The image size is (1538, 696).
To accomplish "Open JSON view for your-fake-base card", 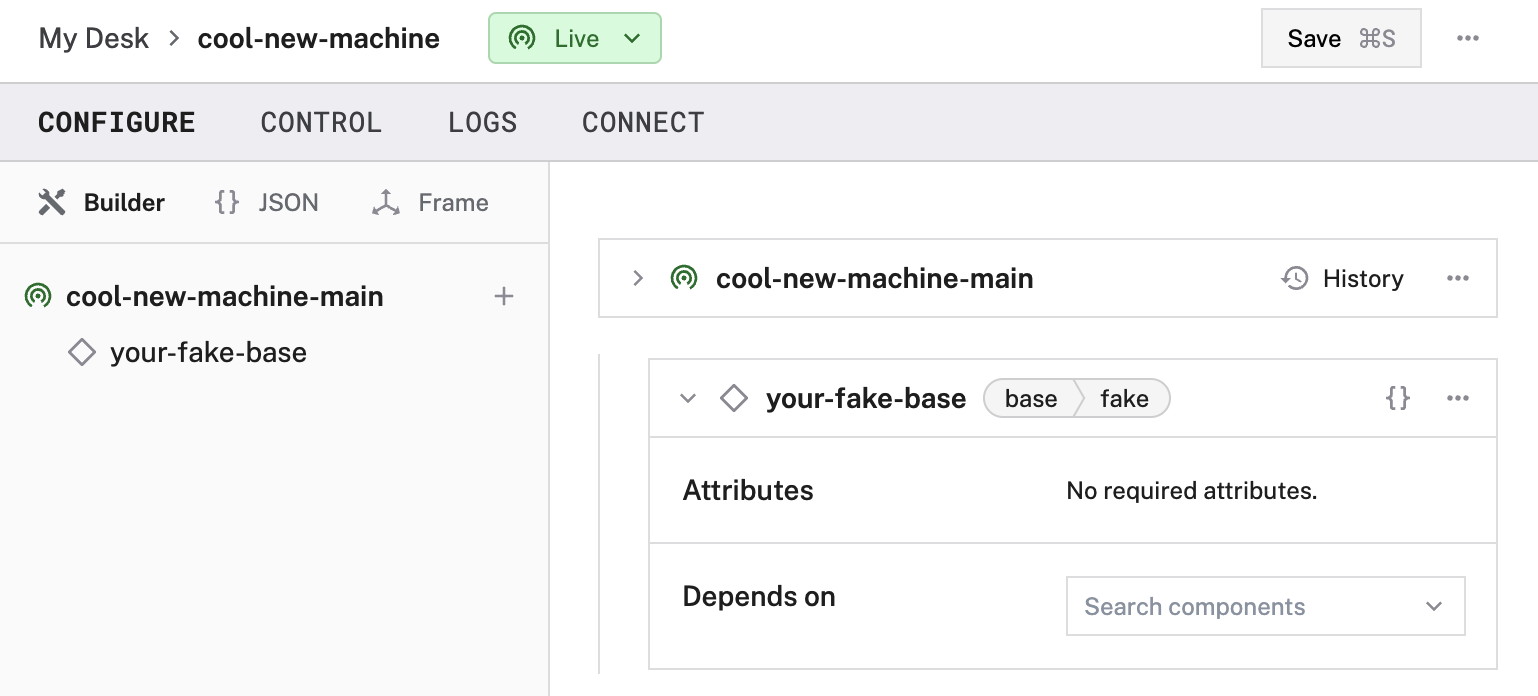I will click(1397, 398).
